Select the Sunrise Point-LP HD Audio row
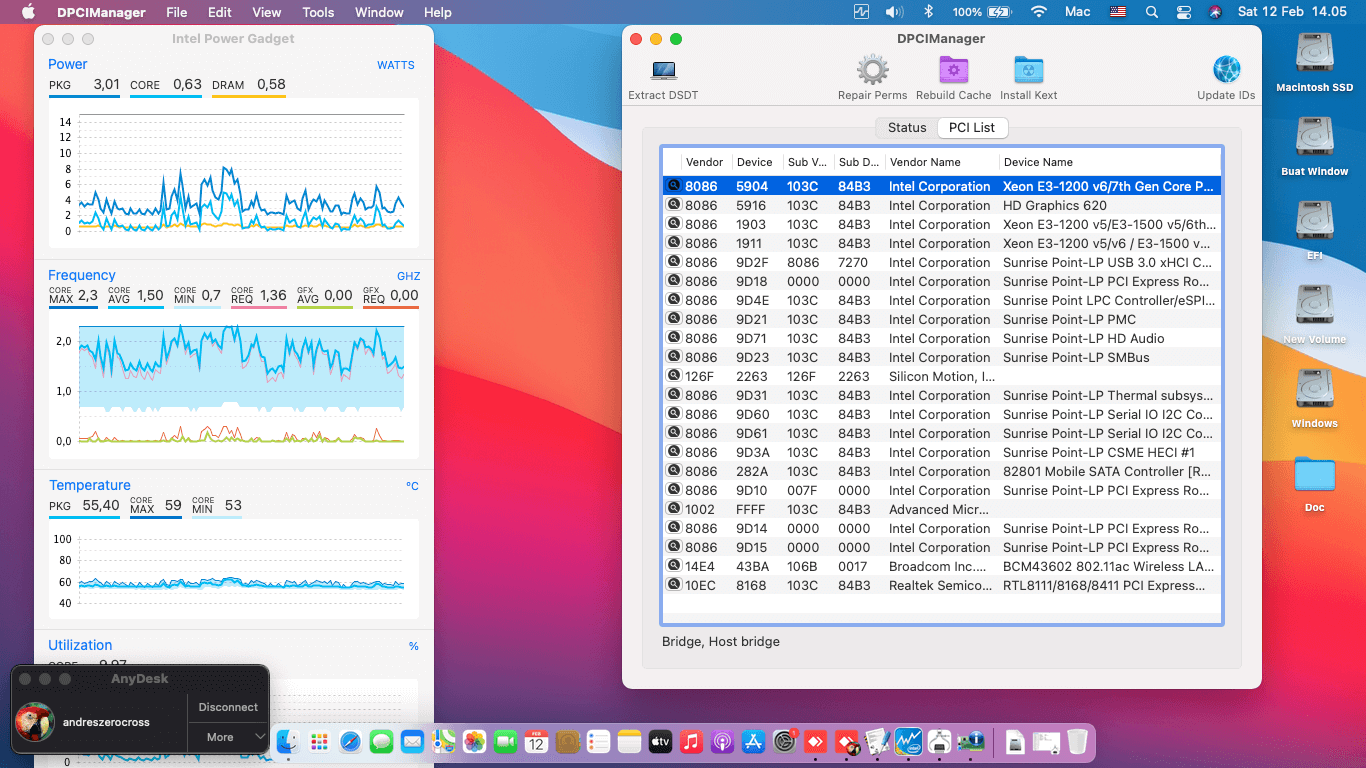Image resolution: width=1366 pixels, height=768 pixels. (941, 338)
